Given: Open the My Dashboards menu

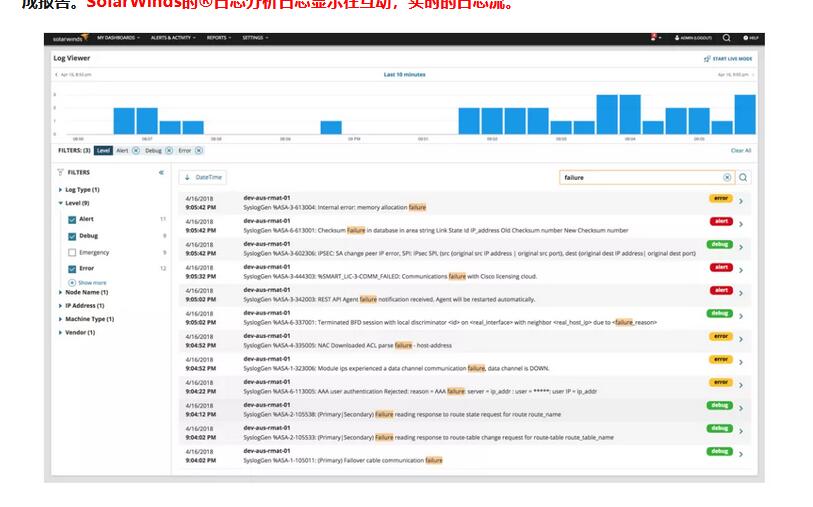Looking at the screenshot, I should tap(117, 38).
